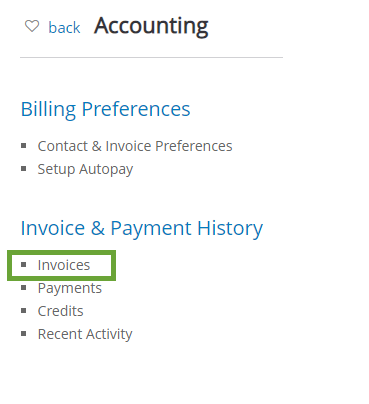This screenshot has width=369, height=404.
Task: Open the Invoices list
Action: (64, 265)
